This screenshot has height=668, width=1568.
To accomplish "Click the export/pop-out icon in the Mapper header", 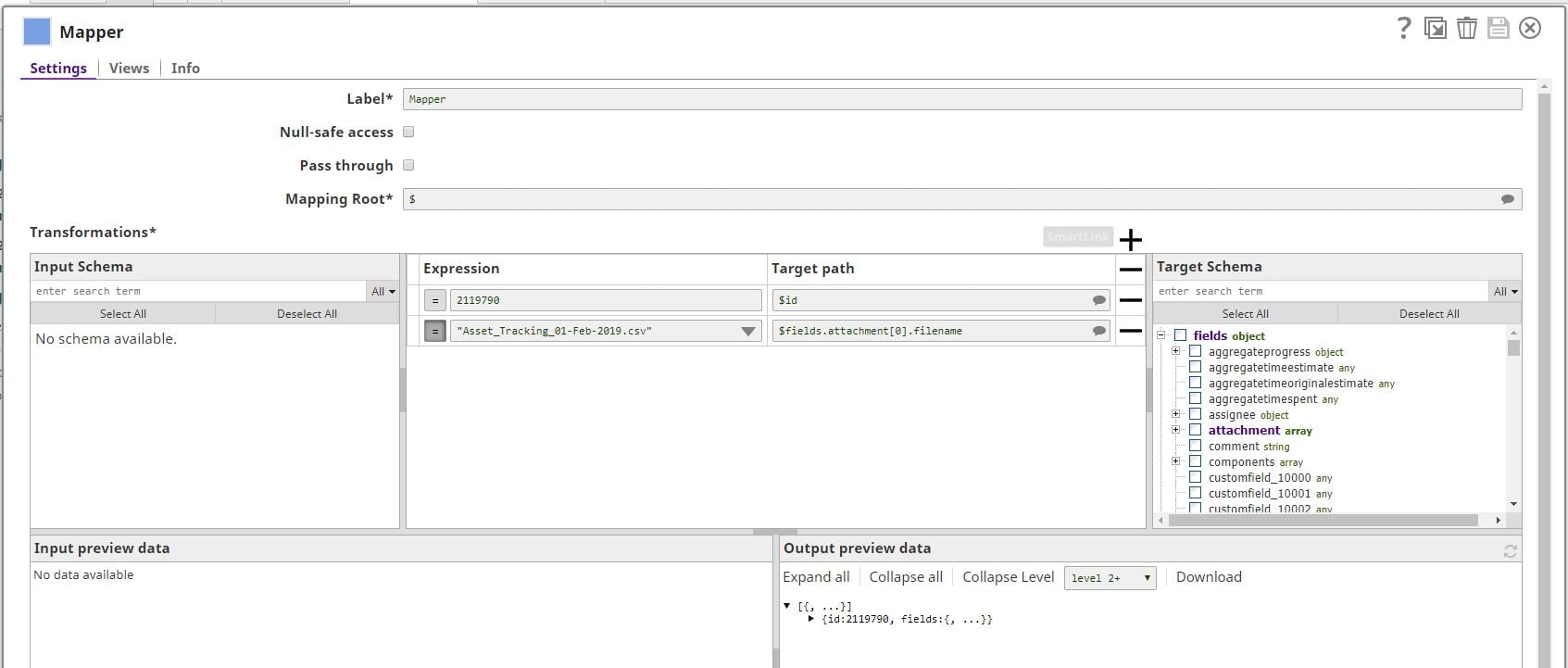I will tap(1436, 29).
